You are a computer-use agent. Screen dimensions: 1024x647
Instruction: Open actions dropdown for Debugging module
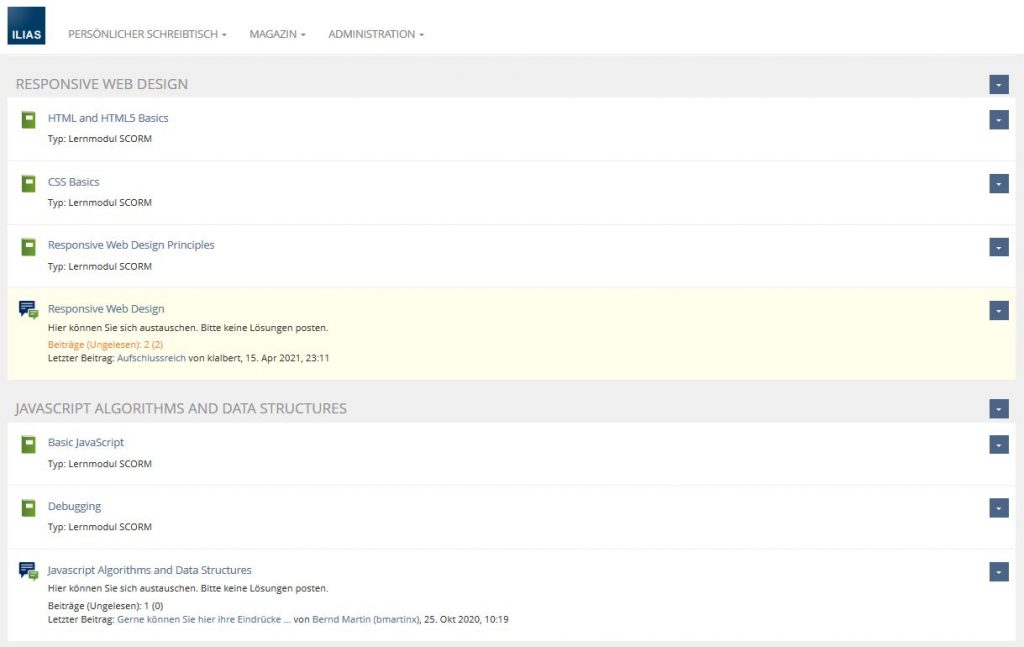(x=998, y=508)
